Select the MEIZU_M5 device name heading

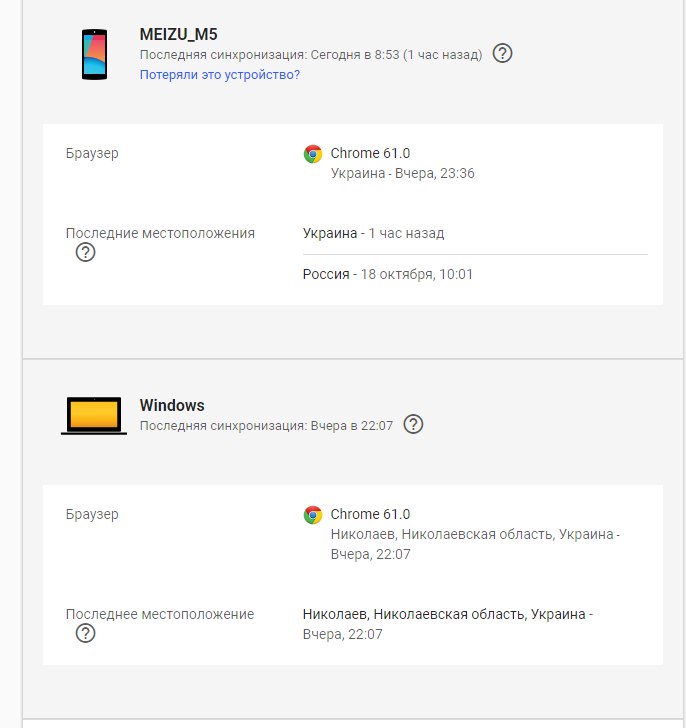coord(179,35)
